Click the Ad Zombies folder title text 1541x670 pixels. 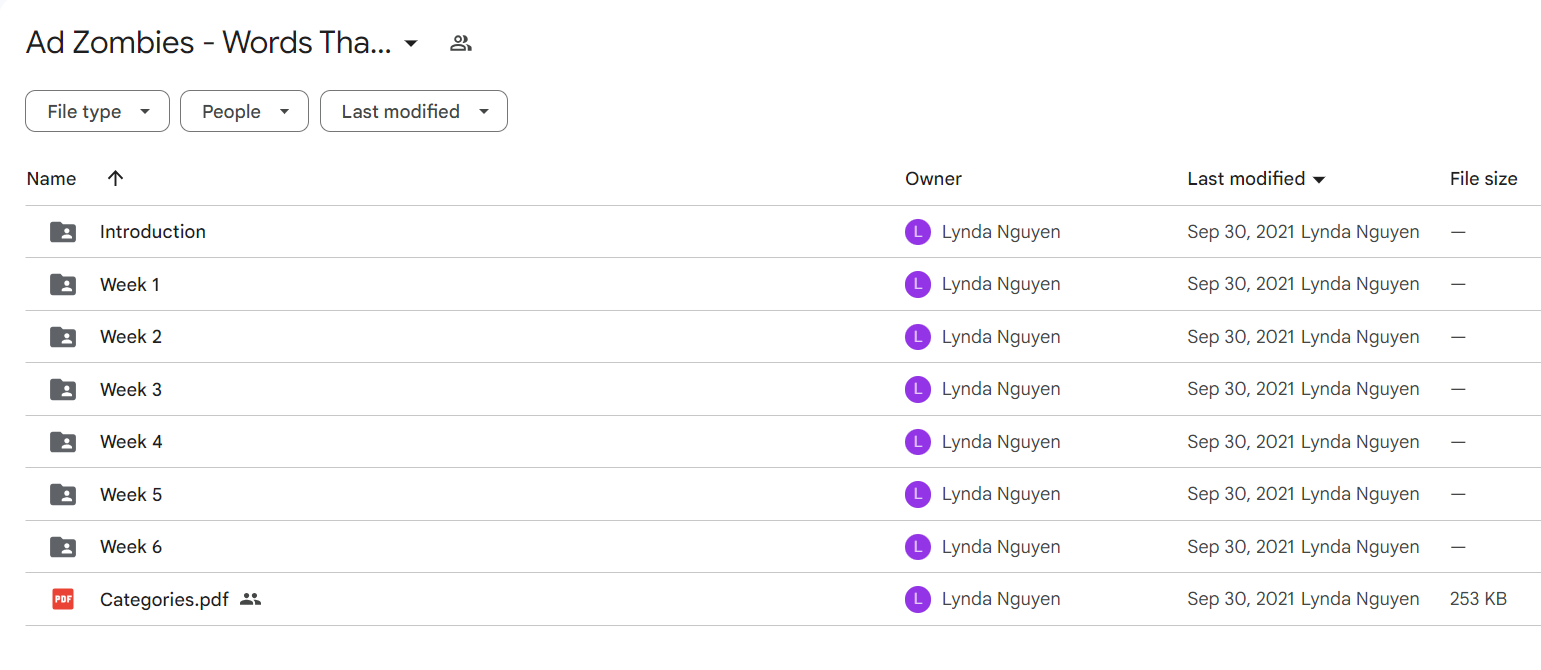click(x=209, y=43)
